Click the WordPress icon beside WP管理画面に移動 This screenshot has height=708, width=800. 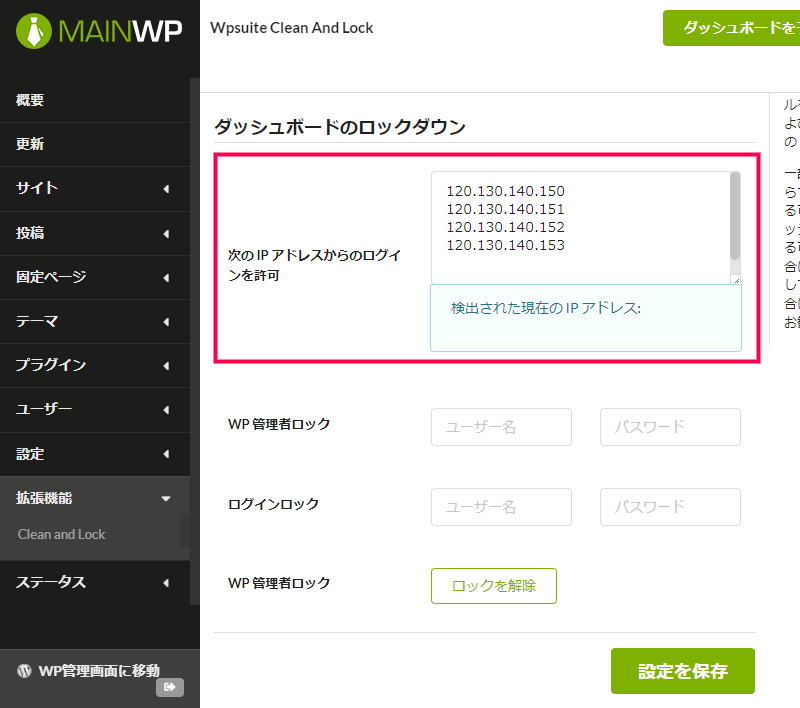click(24, 671)
